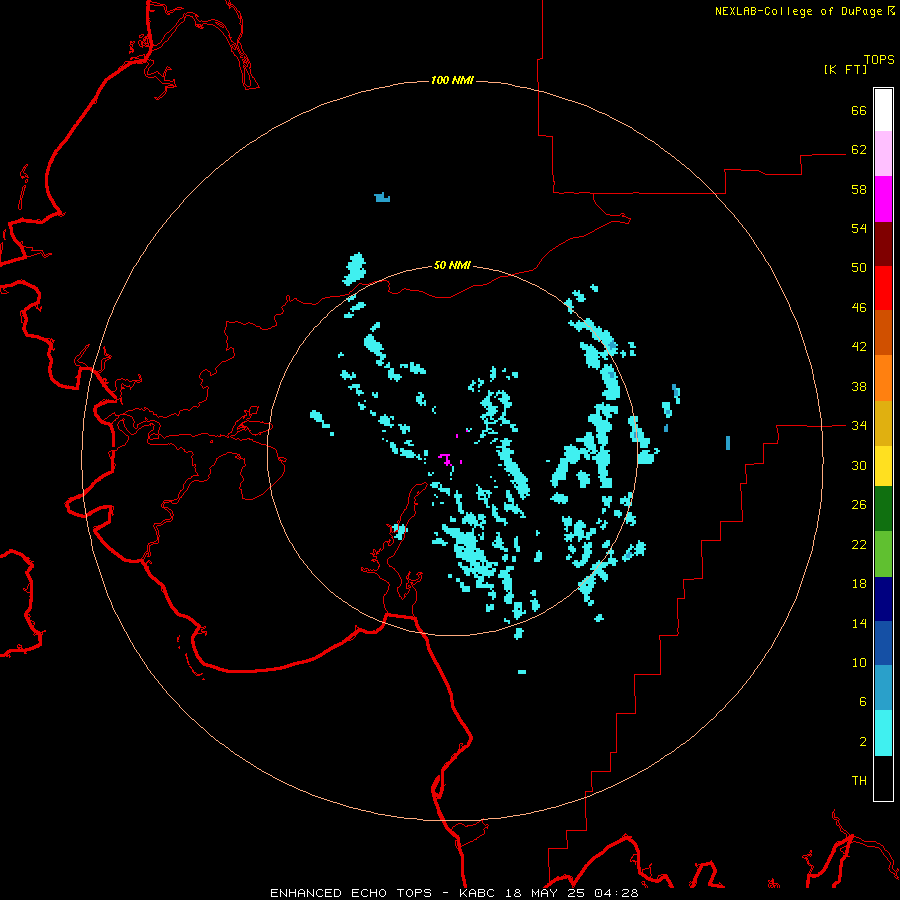This screenshot has width=900, height=900.
Task: Select the dark green legend swatch
Action: point(883,509)
